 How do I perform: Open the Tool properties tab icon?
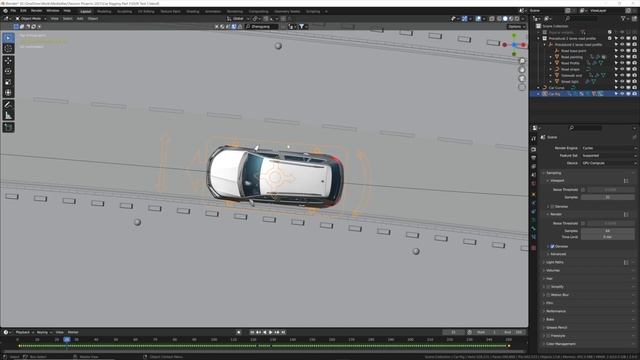[x=534, y=139]
